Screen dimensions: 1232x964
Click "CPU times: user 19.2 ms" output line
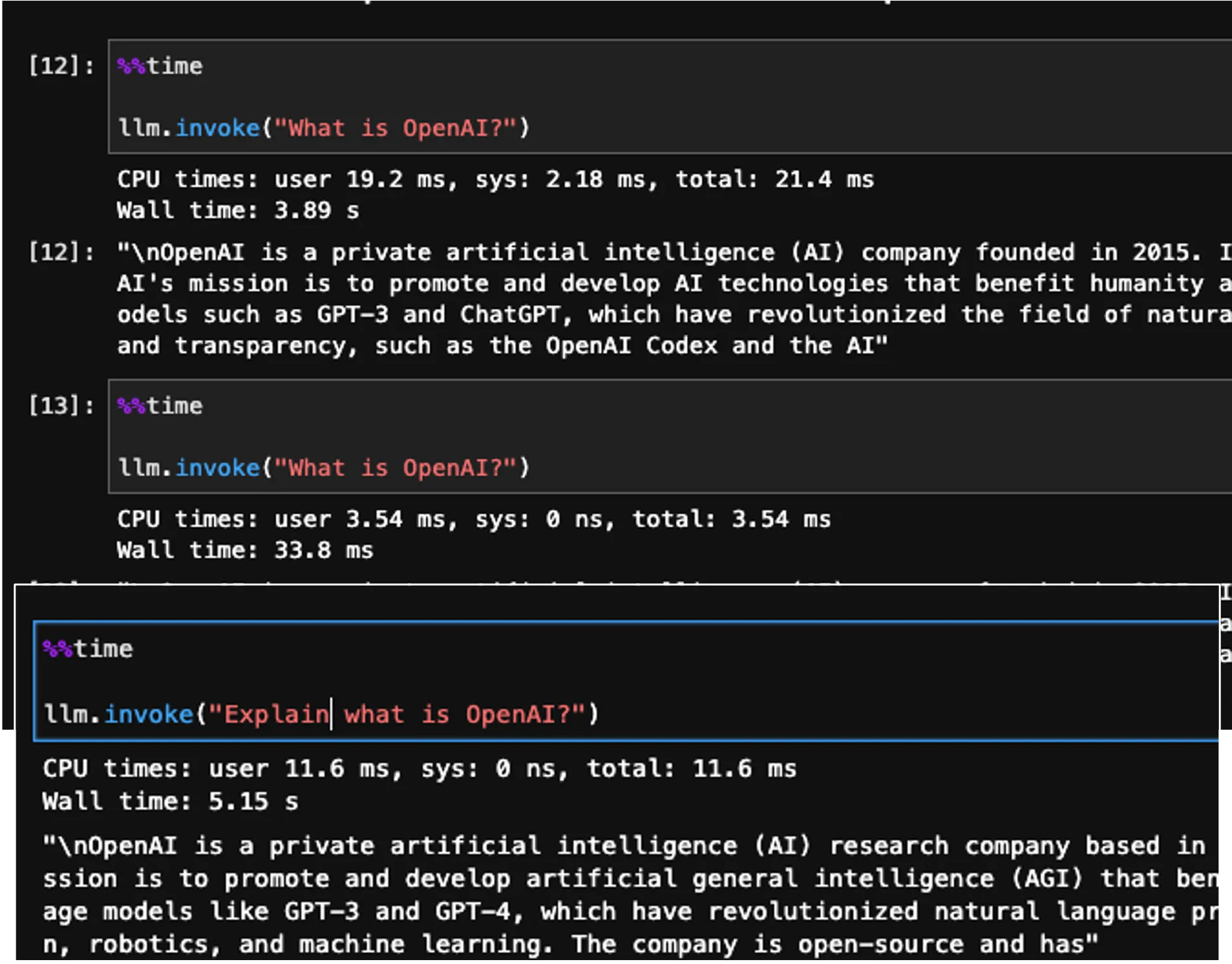496,179
